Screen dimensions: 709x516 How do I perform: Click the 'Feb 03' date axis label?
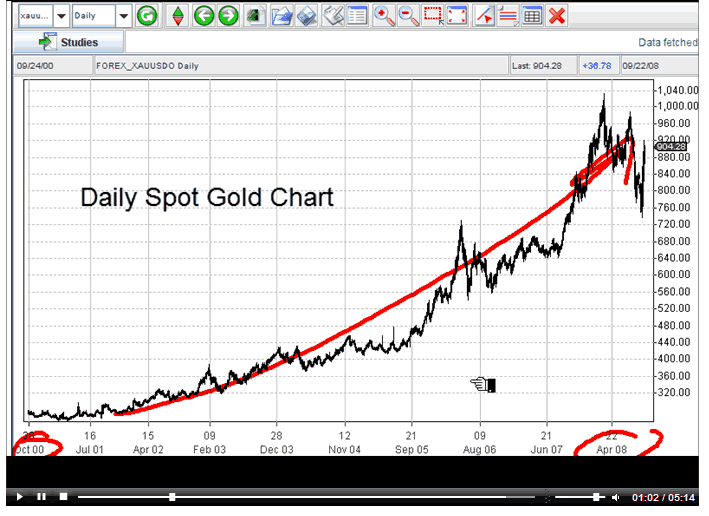tap(209, 450)
